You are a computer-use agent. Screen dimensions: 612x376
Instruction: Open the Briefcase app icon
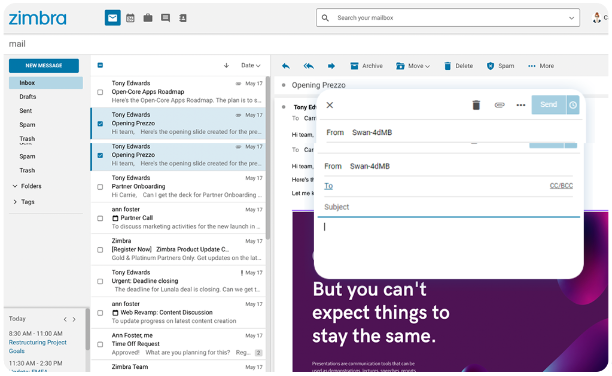point(148,18)
